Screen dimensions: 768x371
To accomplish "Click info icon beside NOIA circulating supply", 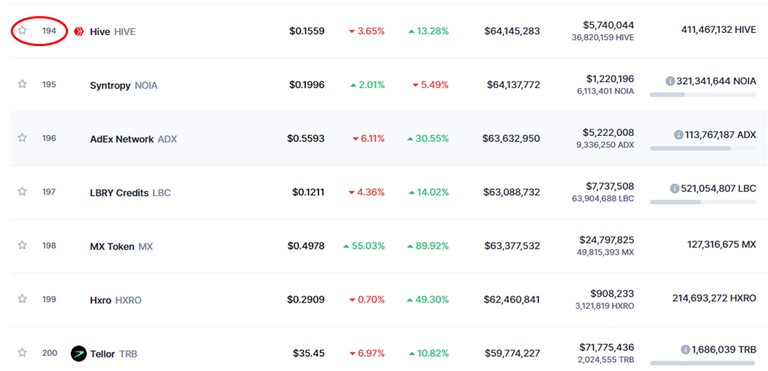I will point(670,81).
